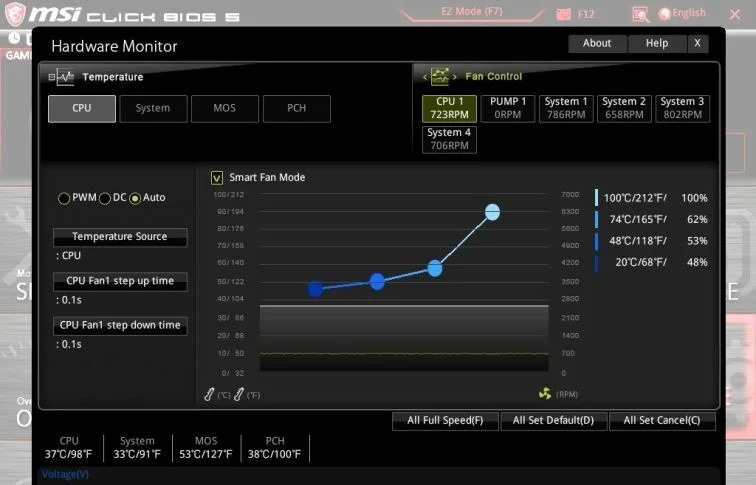The width and height of the screenshot is (756, 485).
Task: Click the Celsius thermometer icon
Action: click(209, 395)
